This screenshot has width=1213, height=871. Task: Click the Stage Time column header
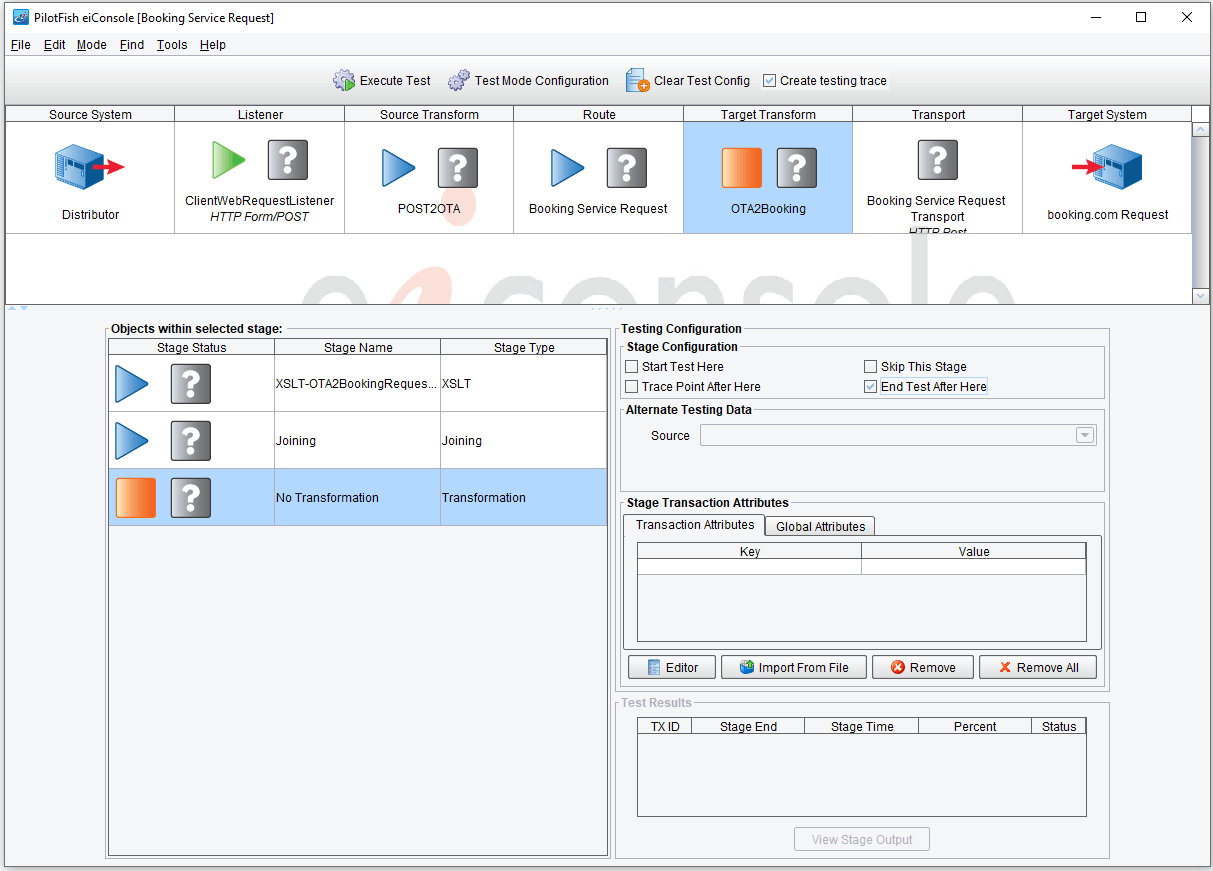[861, 726]
